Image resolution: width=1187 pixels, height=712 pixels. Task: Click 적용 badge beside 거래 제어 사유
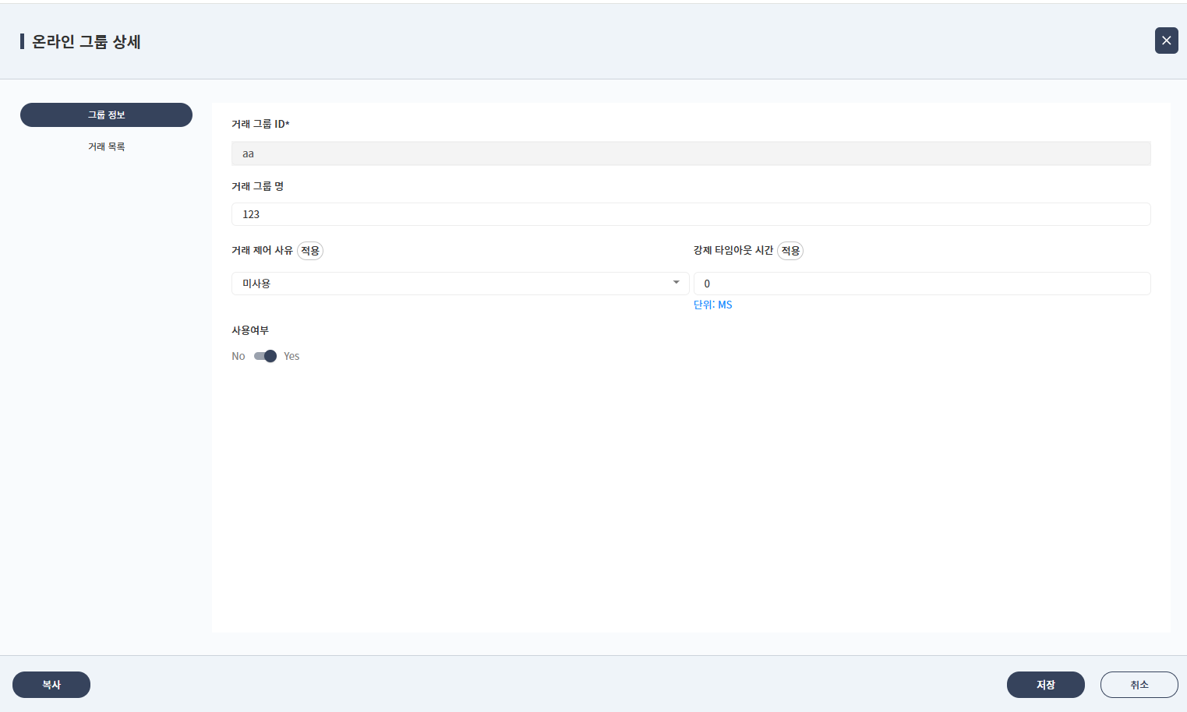click(310, 251)
